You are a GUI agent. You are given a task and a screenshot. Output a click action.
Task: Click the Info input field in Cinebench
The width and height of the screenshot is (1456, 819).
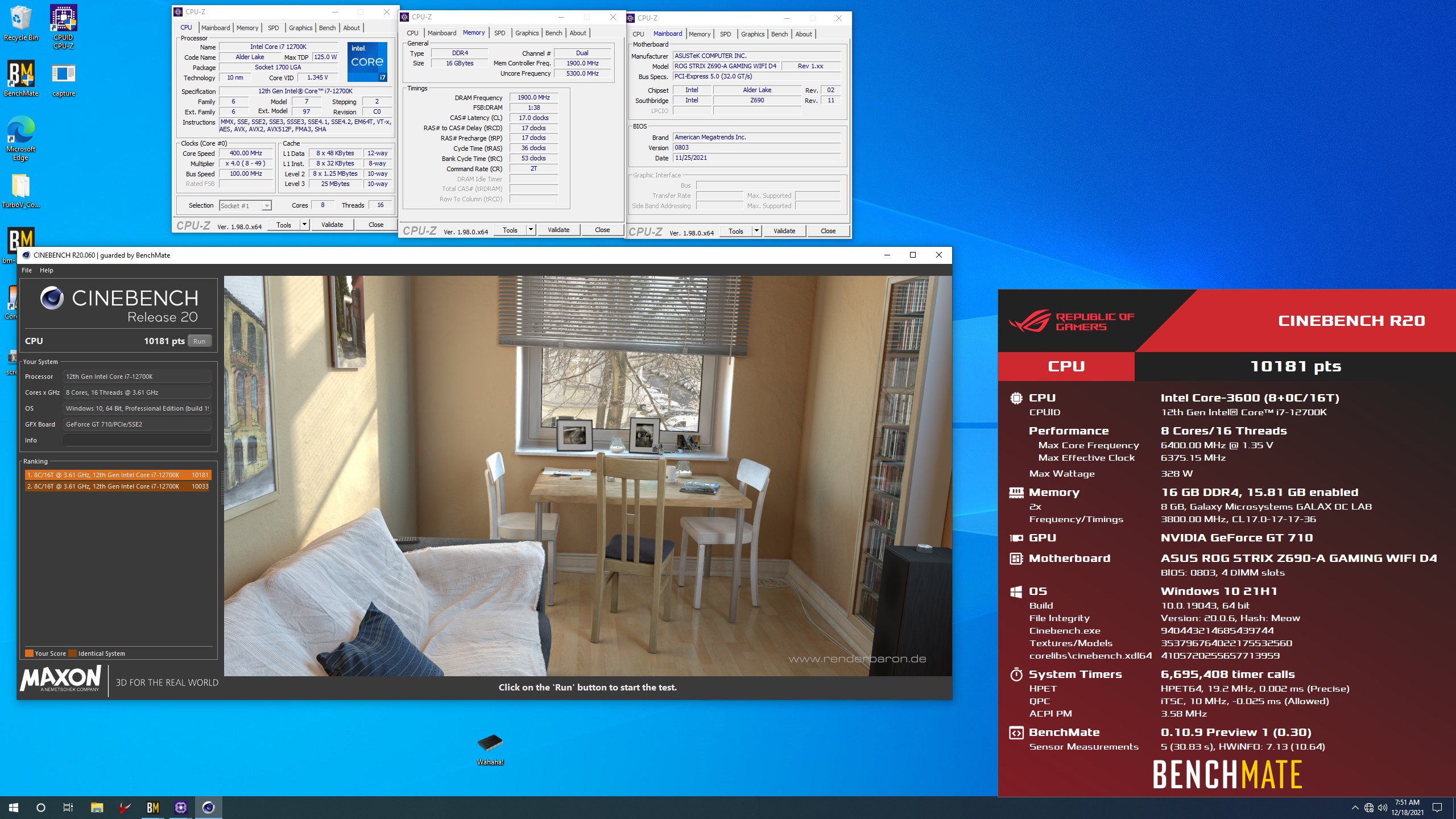pyautogui.click(x=137, y=440)
